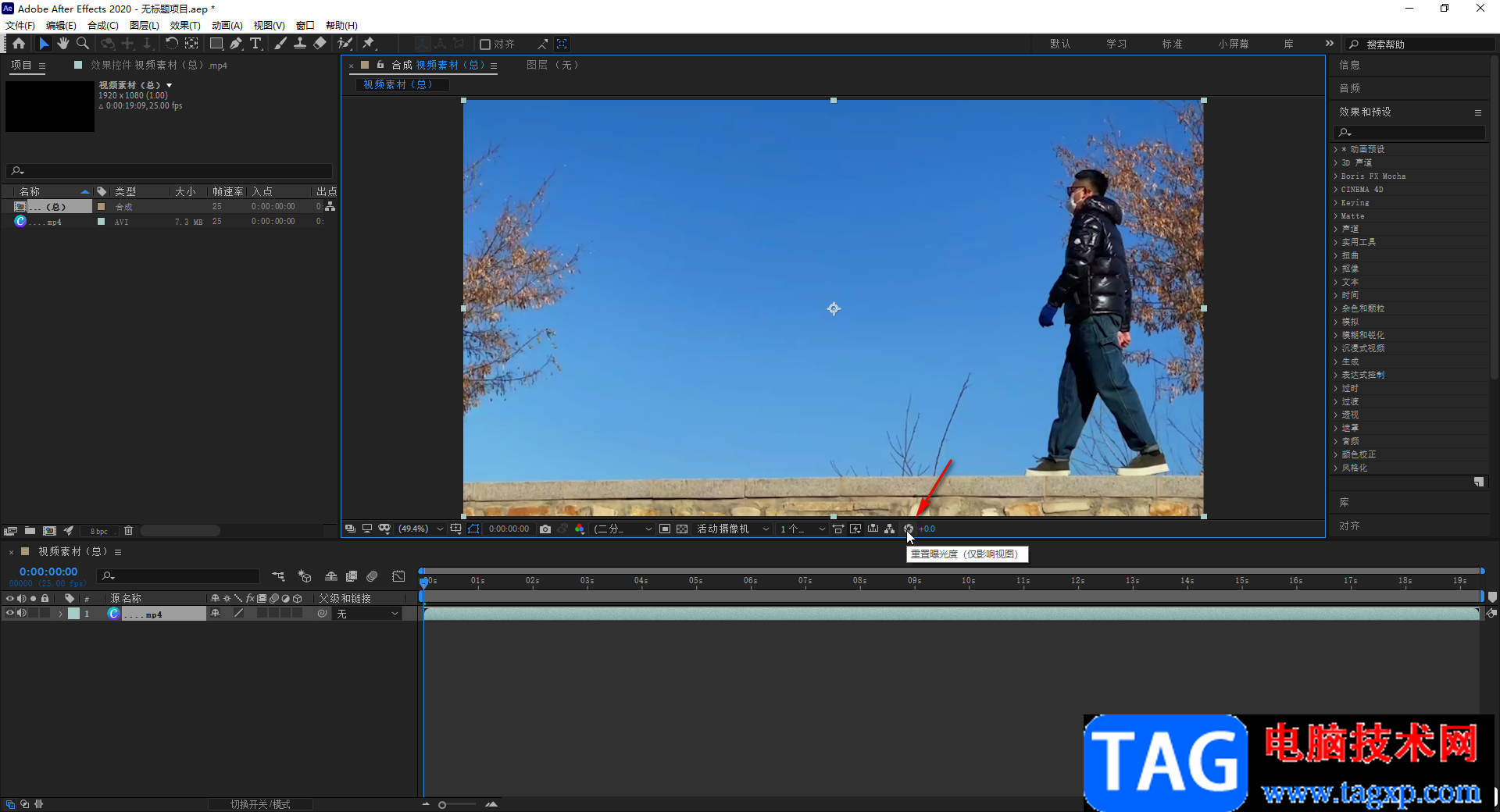
Task: Open the 活动摄像机 camera view dropdown
Action: (x=733, y=529)
